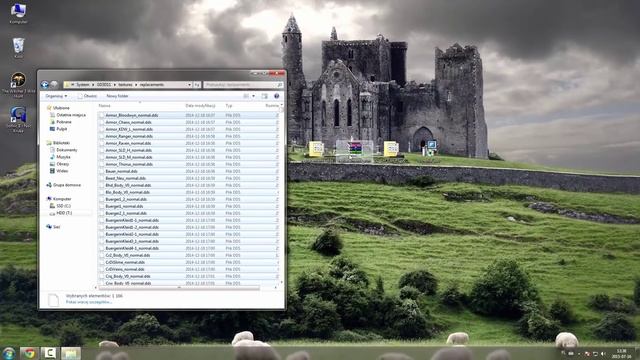Sort by Data modyfikacji column
The image size is (640, 360).
coord(200,106)
